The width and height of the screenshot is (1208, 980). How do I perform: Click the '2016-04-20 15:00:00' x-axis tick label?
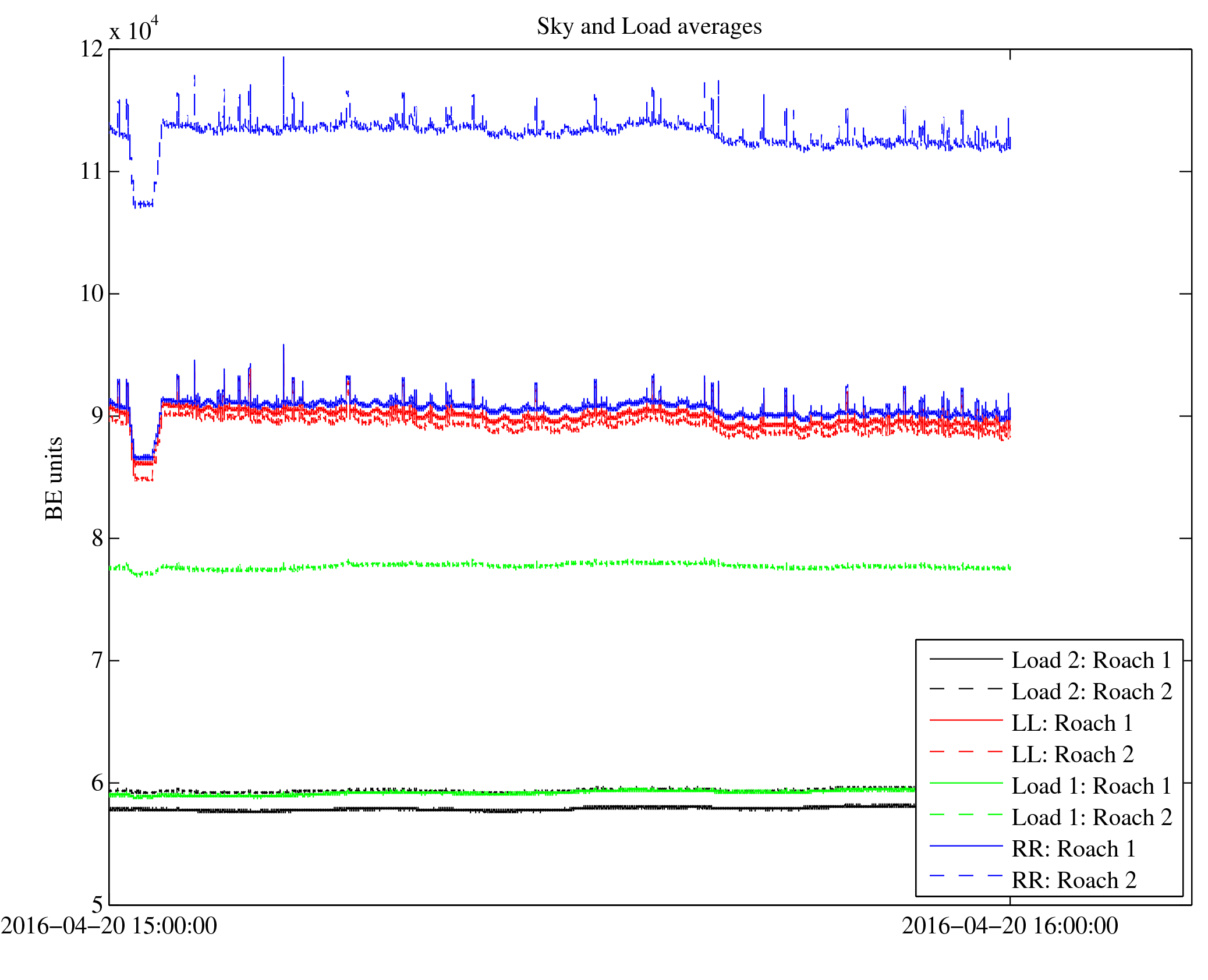click(x=109, y=926)
